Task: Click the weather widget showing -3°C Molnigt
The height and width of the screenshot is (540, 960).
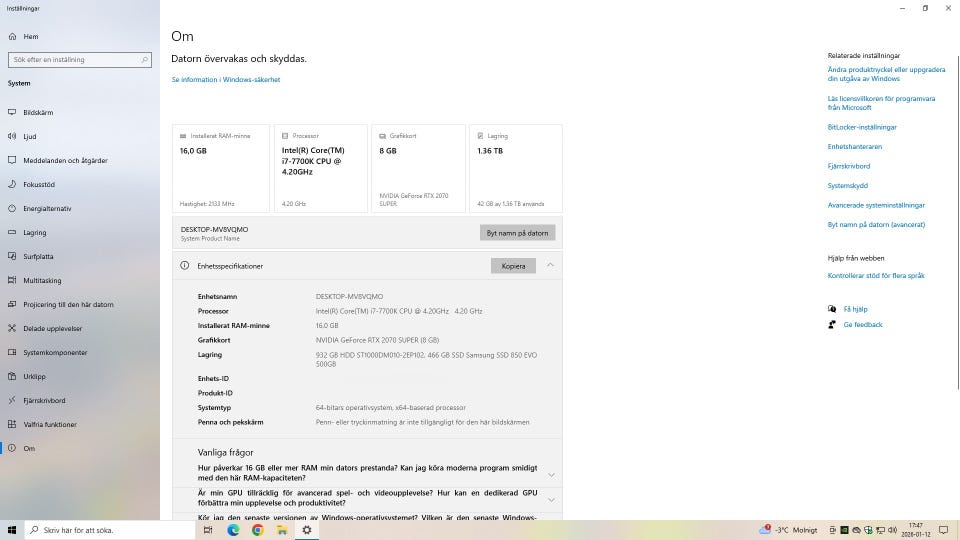Action: pyautogui.click(x=789, y=530)
